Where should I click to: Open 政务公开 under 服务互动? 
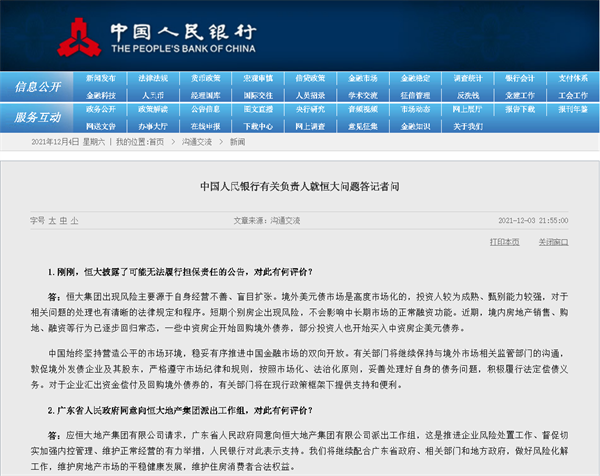coord(101,109)
